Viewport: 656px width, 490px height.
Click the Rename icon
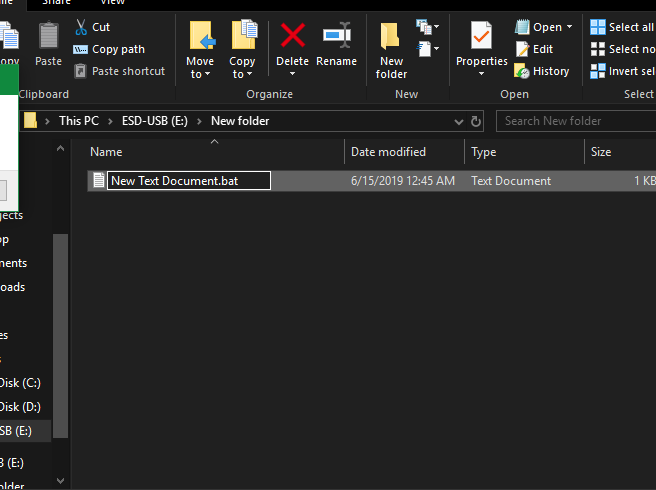(337, 35)
